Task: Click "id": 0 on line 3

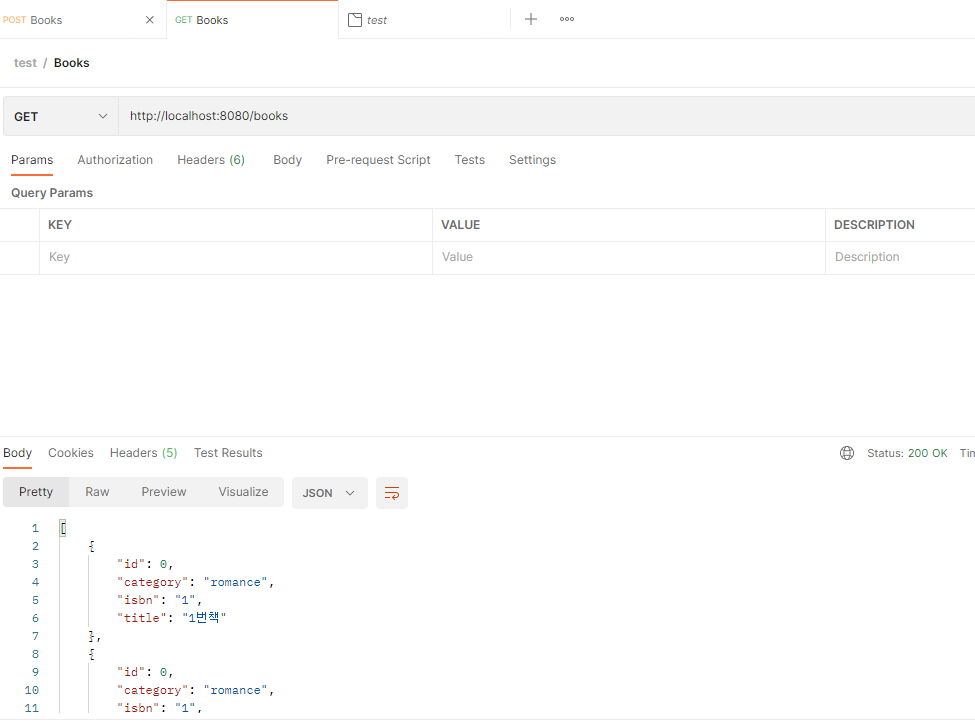Action: coord(145,564)
